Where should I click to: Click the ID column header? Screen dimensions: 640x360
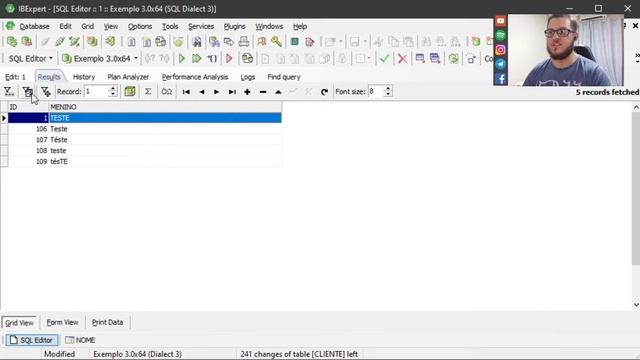[x=28, y=107]
